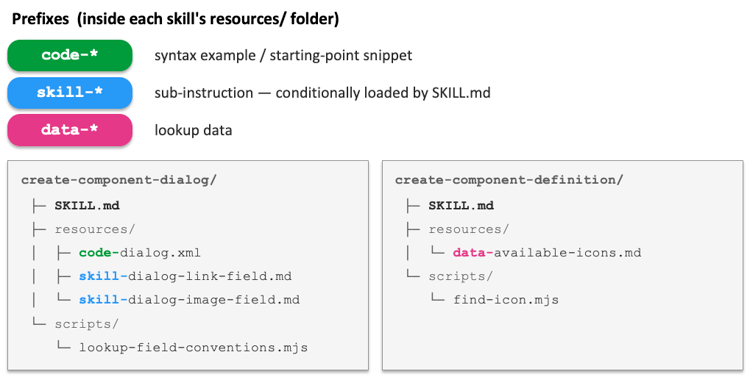Viewport: 750px width, 377px height.
Task: Select resources/ under create-component-dialog
Action: pos(95,229)
